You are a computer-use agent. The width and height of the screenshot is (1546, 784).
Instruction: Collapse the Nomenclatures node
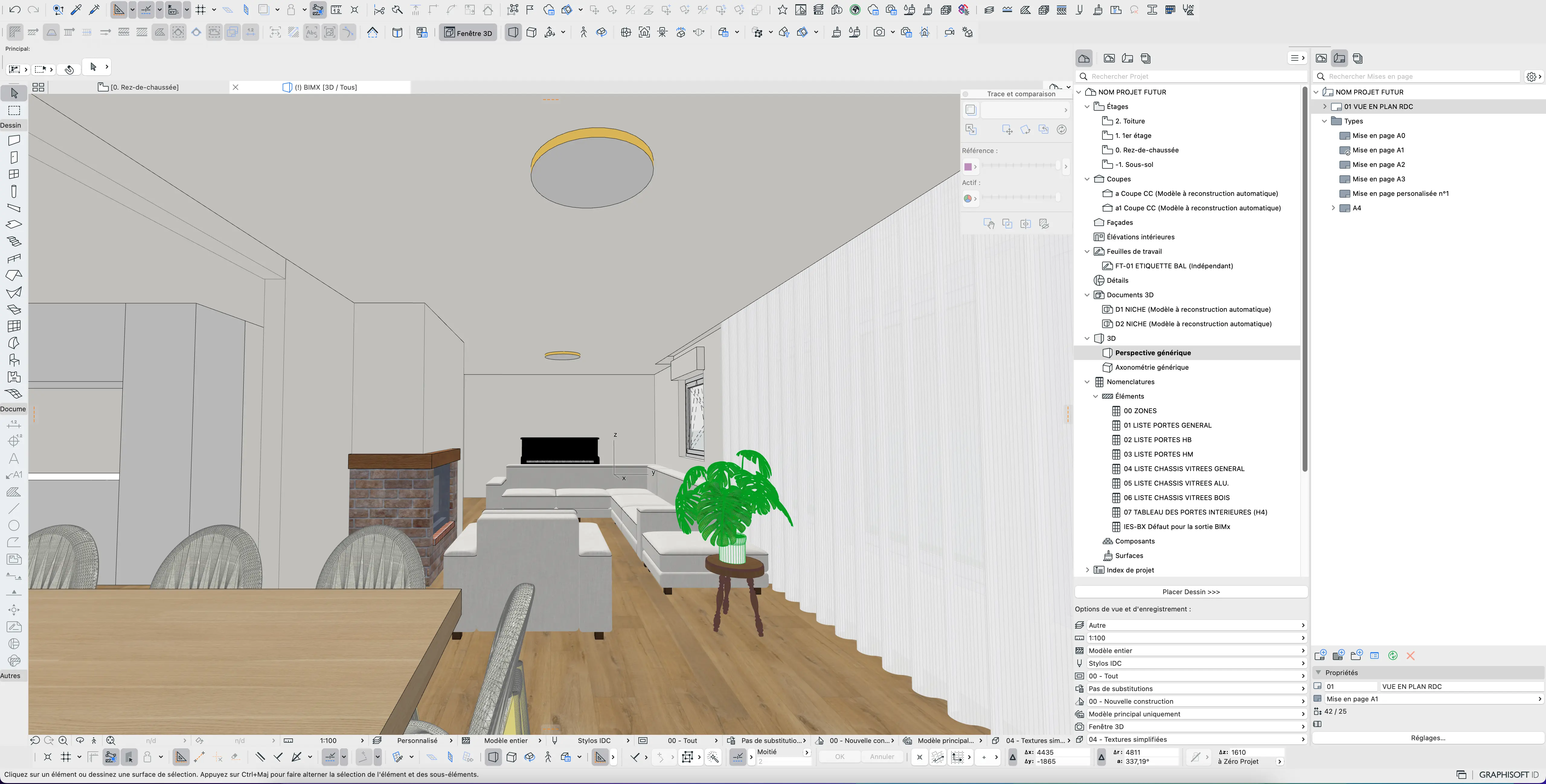(1087, 382)
